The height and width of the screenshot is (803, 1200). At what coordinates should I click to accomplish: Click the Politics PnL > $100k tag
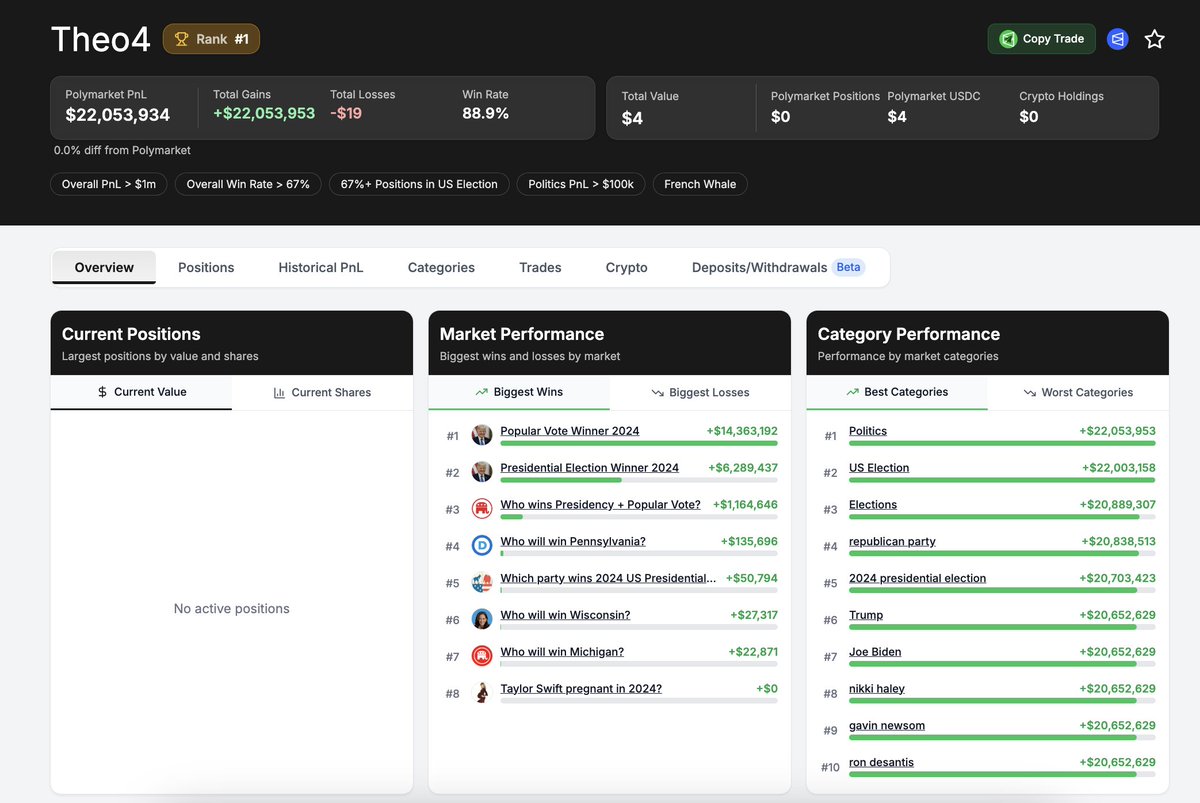pos(581,184)
